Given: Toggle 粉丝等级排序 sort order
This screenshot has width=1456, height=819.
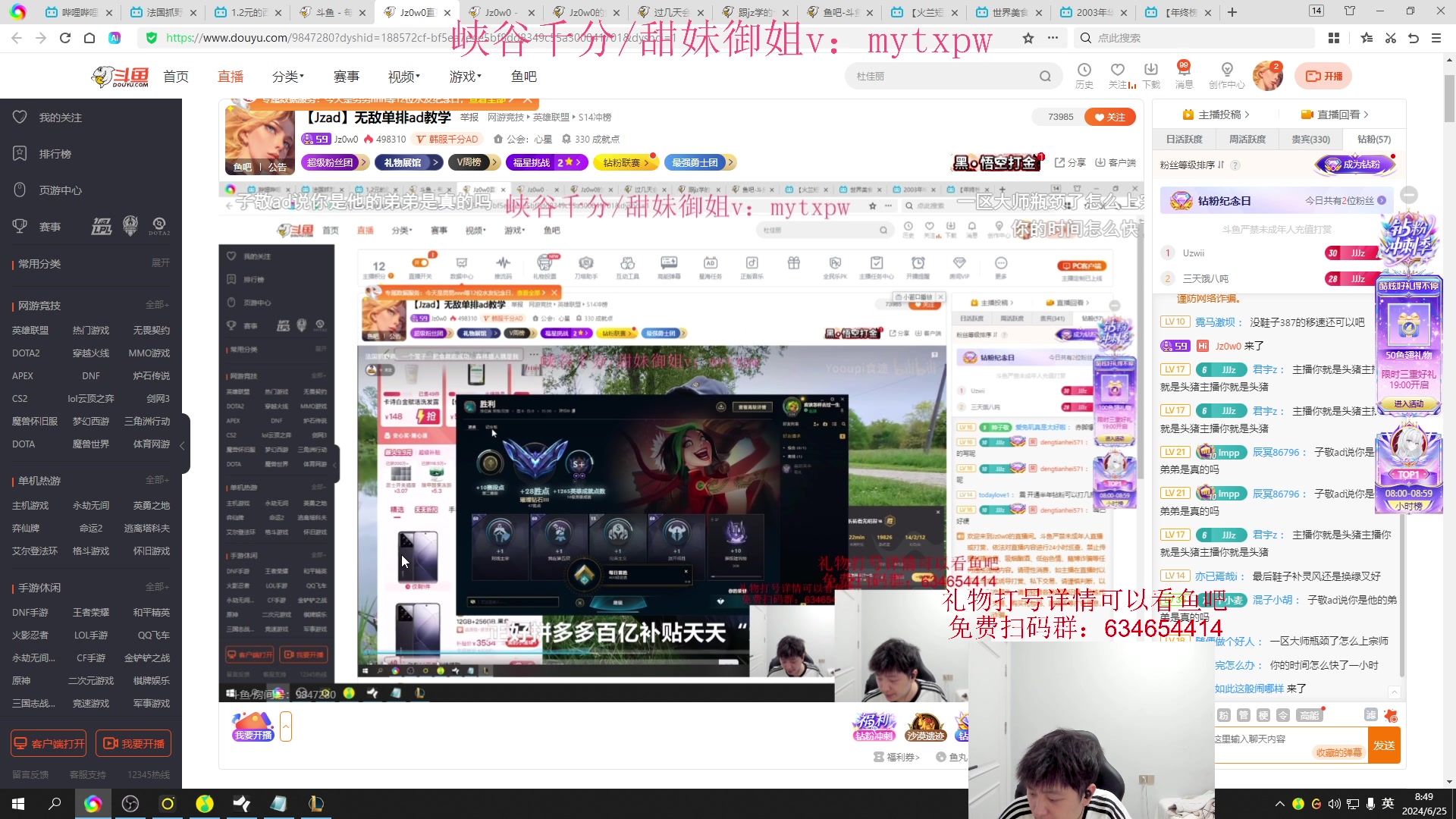Looking at the screenshot, I should pyautogui.click(x=1191, y=165).
